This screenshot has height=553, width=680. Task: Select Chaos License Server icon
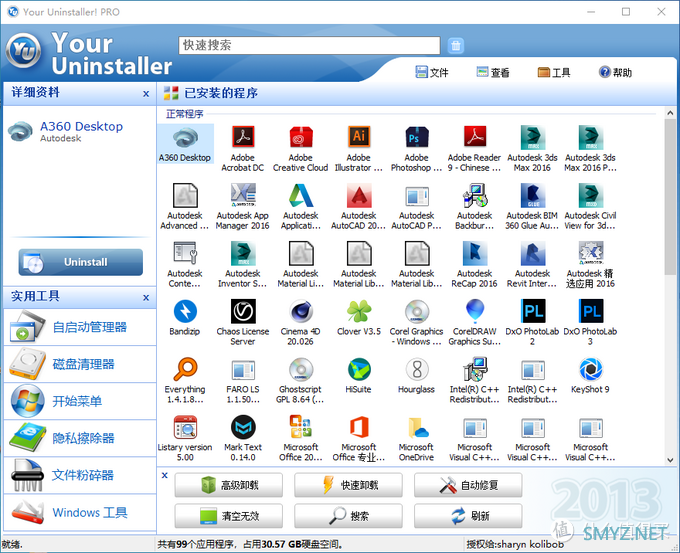tap(243, 311)
